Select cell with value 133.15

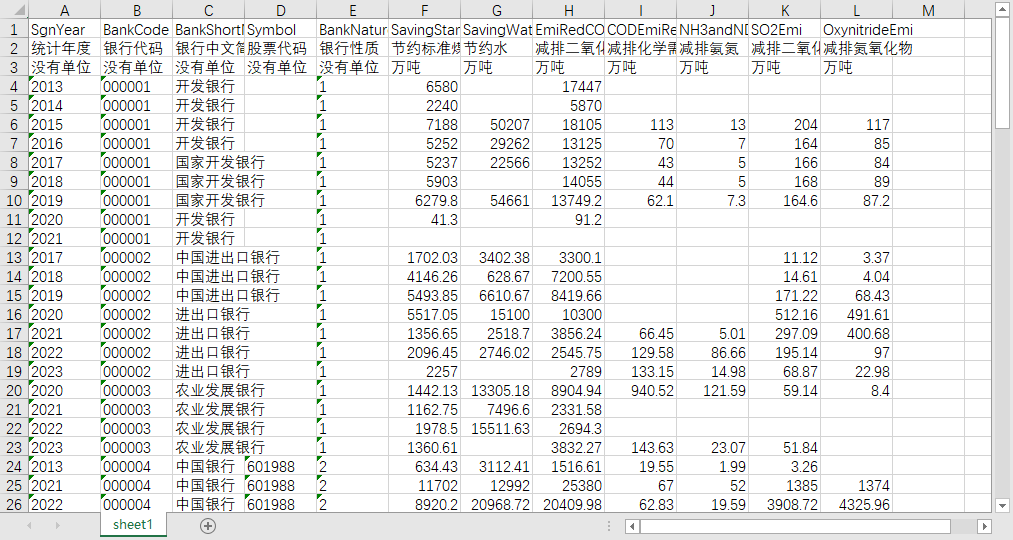pyautogui.click(x=641, y=372)
